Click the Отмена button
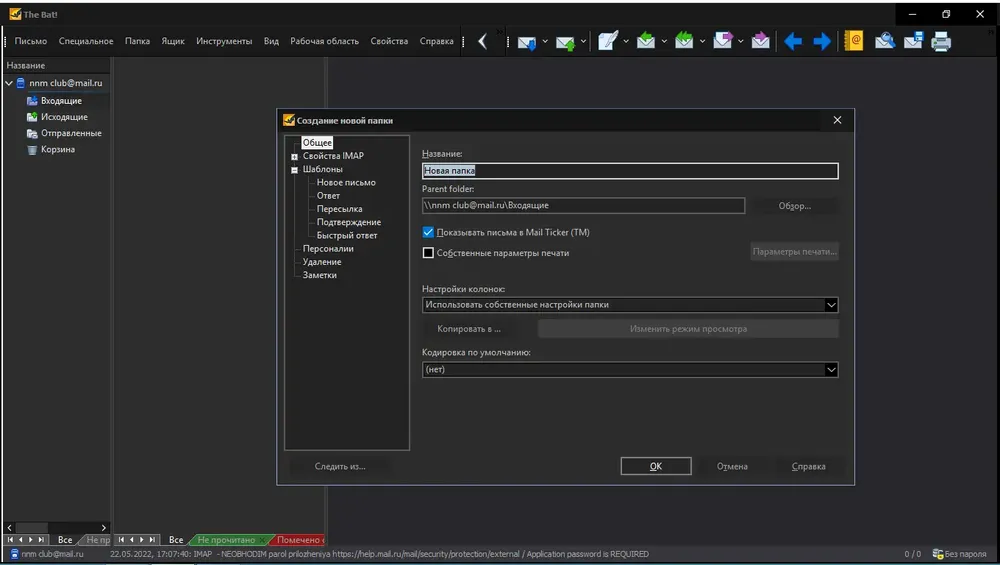This screenshot has width=1000, height=565. click(x=732, y=466)
